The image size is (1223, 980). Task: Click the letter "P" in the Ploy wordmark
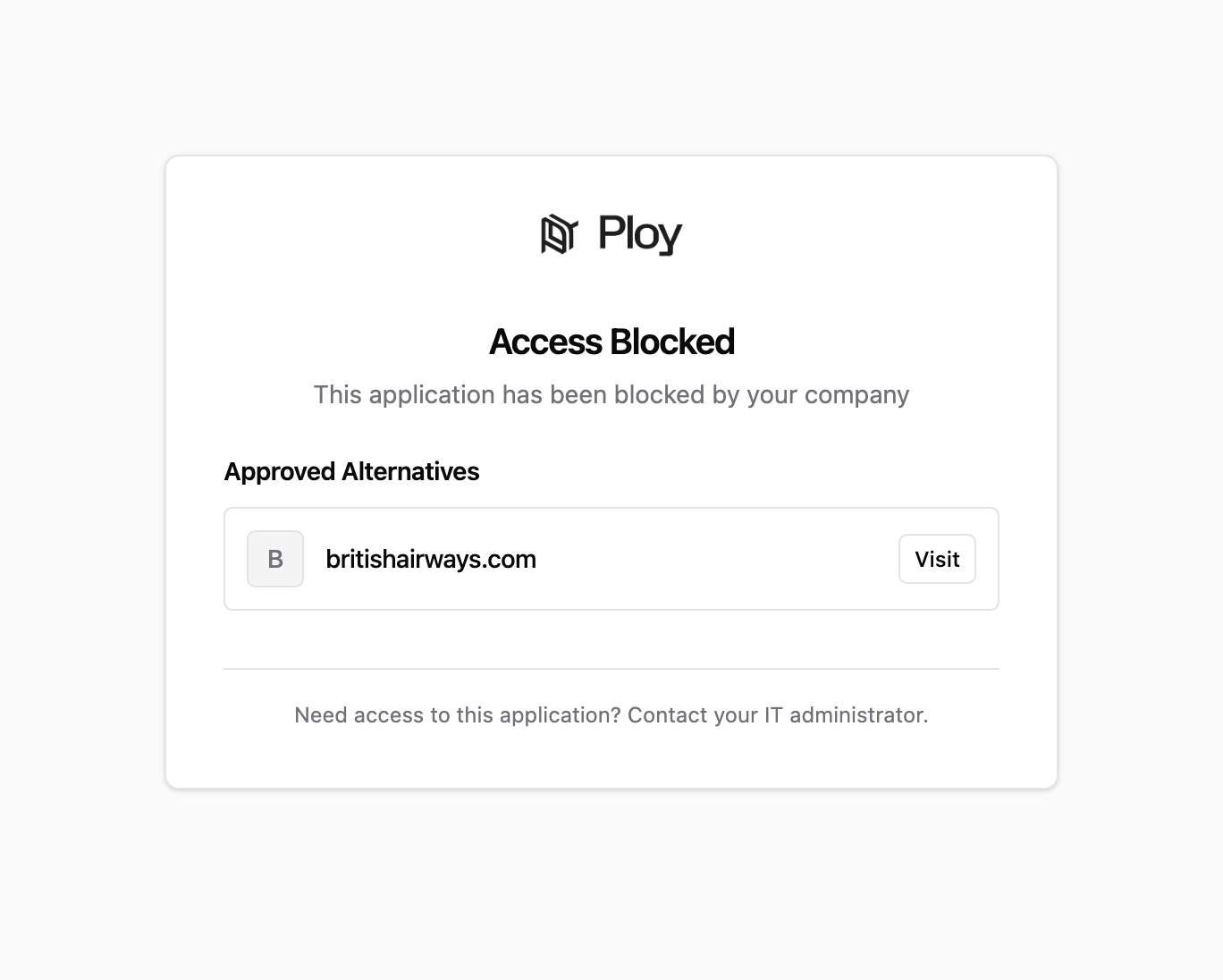tap(610, 232)
